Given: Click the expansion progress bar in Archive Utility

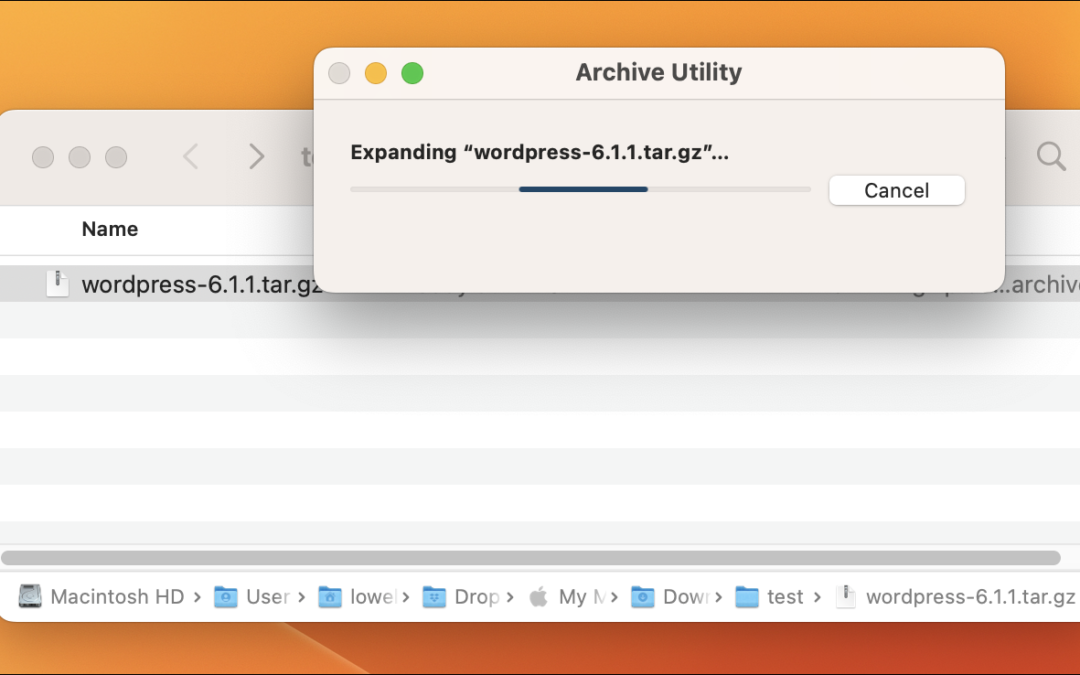Looking at the screenshot, I should [x=581, y=189].
